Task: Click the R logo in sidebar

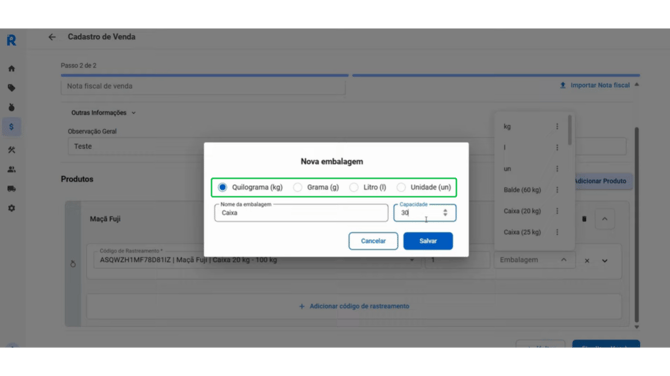Action: pyautogui.click(x=12, y=40)
